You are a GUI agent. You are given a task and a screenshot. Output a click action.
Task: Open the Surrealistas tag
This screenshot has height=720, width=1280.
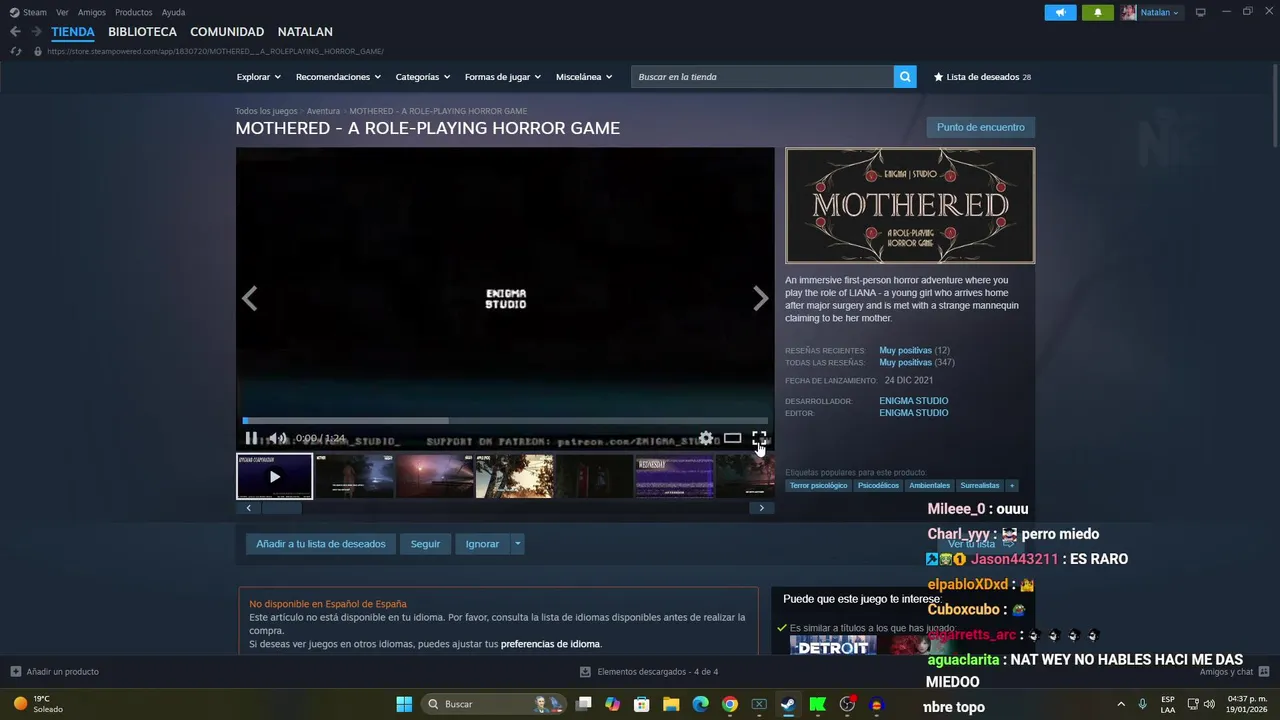tap(979, 486)
